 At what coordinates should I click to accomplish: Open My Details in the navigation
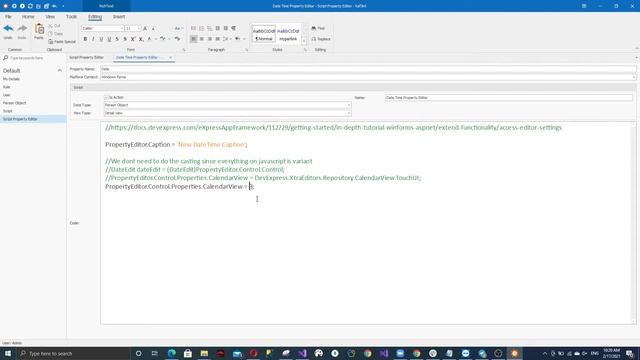(x=11, y=79)
